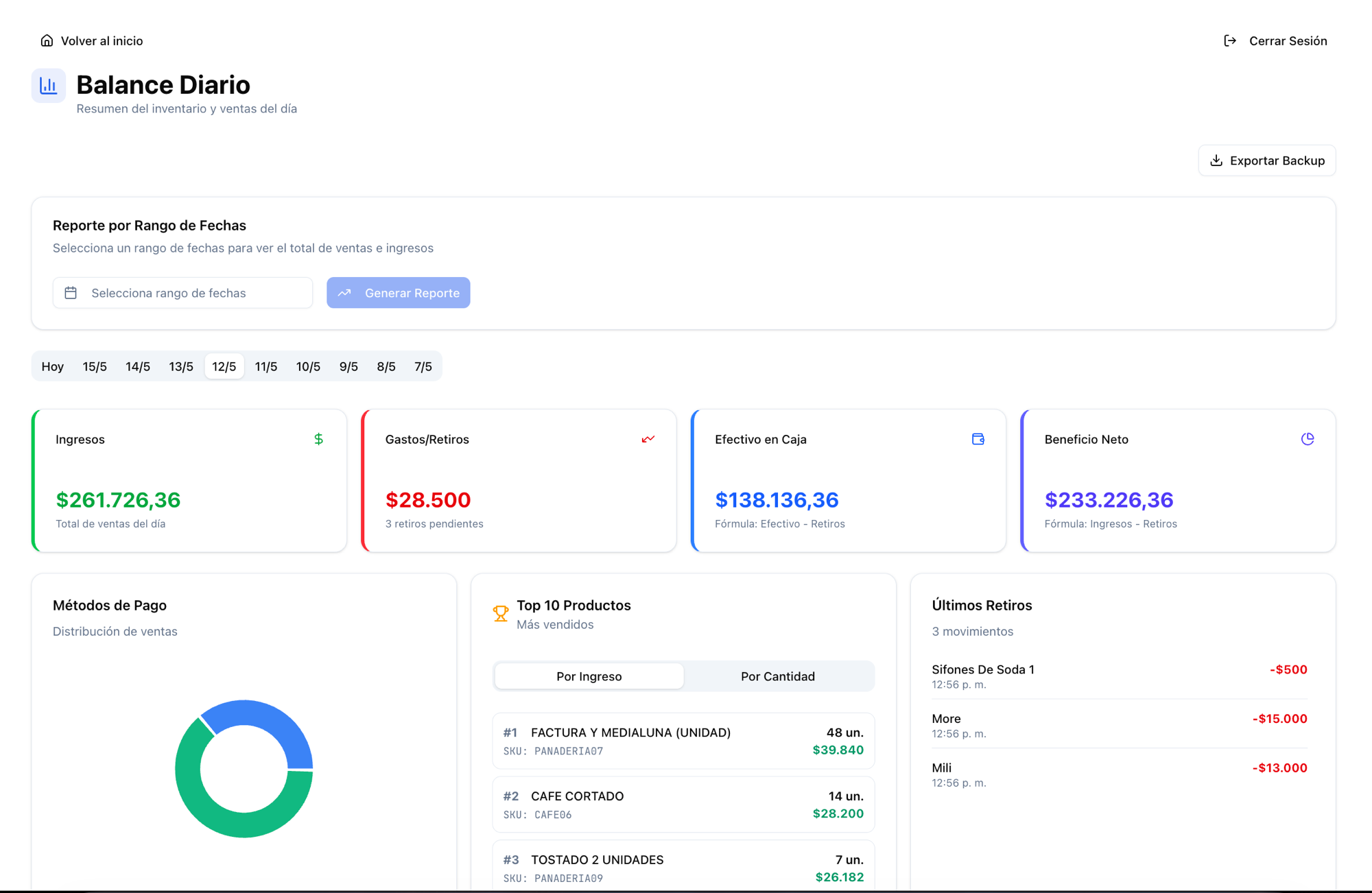Click the Reporte por Rango de Fechas heading
Screen dimensions: 1372x893
tap(150, 226)
